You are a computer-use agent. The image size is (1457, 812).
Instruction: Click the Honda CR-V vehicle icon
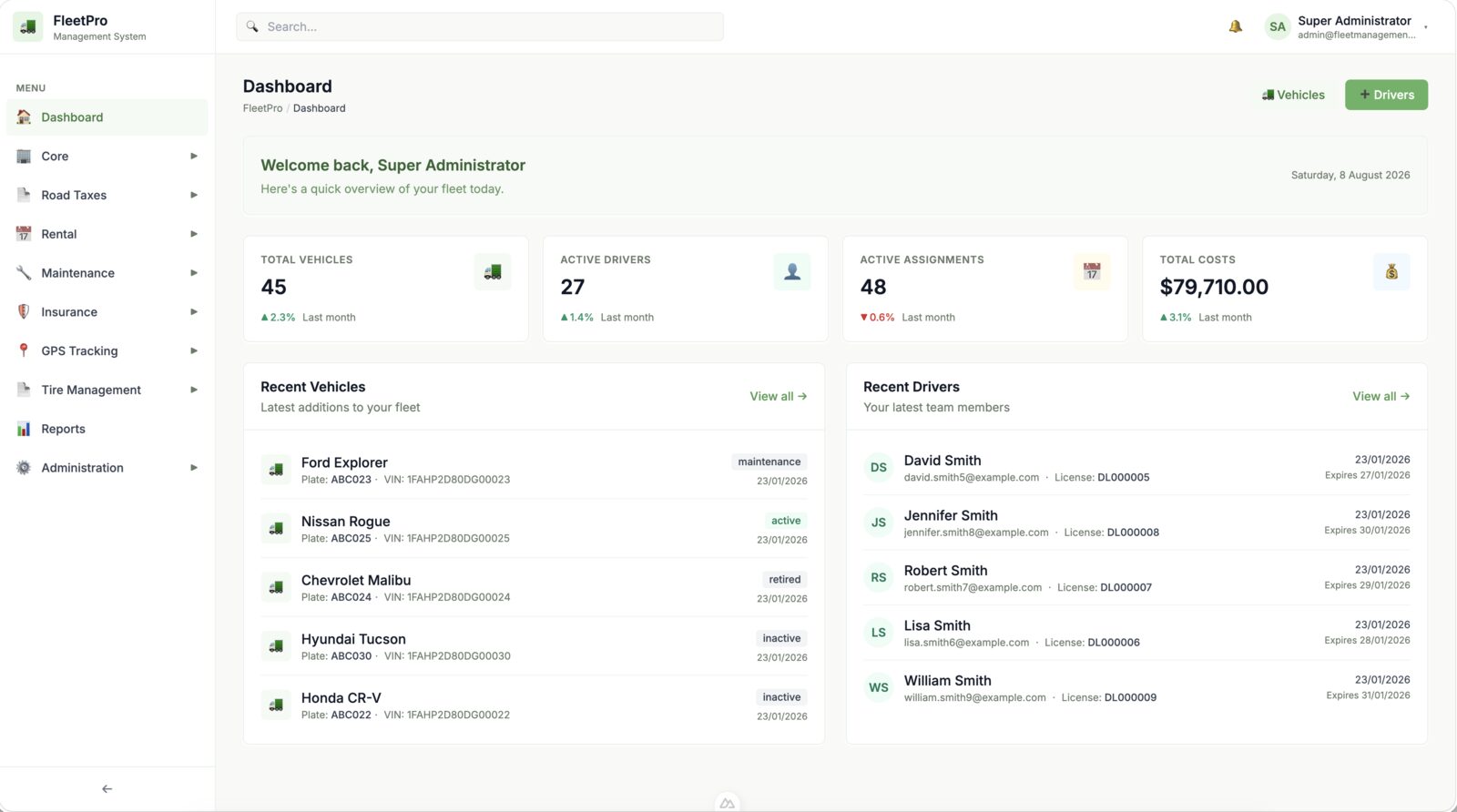276,705
